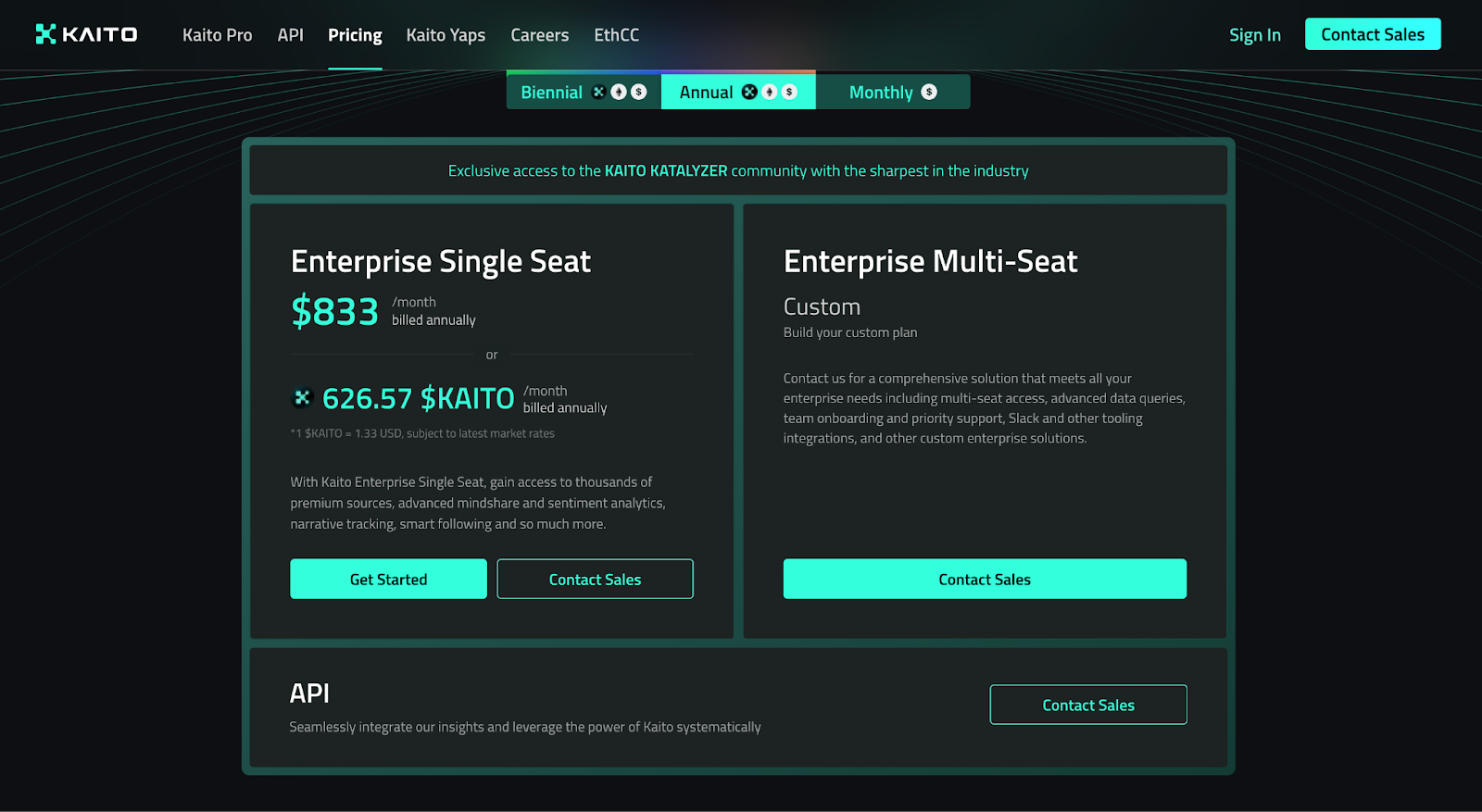Click the 'Build your custom plan' text

pyautogui.click(x=850, y=332)
